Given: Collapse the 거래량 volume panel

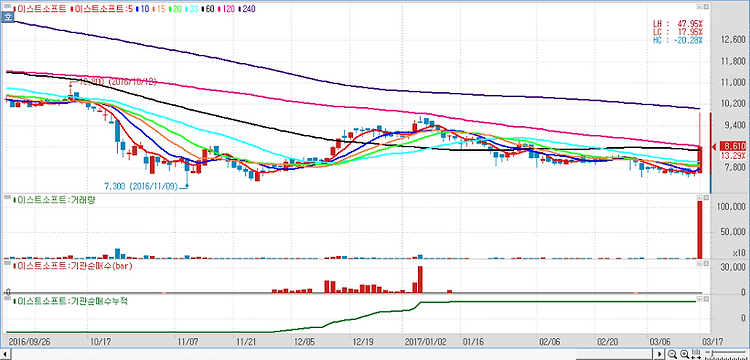Looking at the screenshot, I should (x=700, y=197).
